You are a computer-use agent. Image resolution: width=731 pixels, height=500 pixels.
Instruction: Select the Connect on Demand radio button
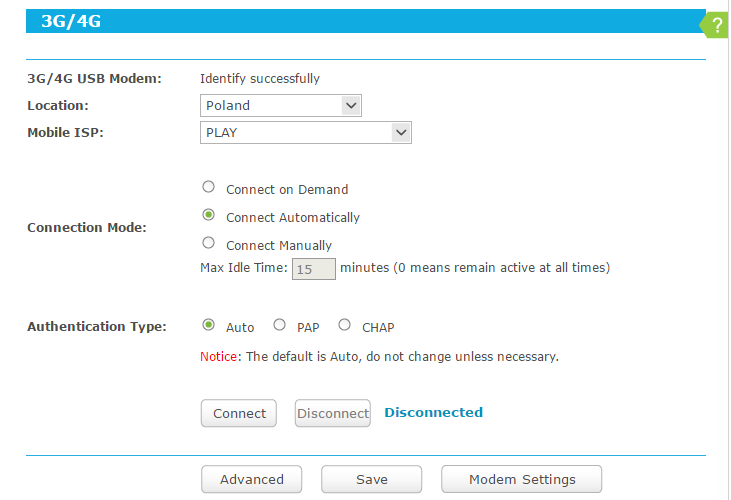tap(208, 187)
